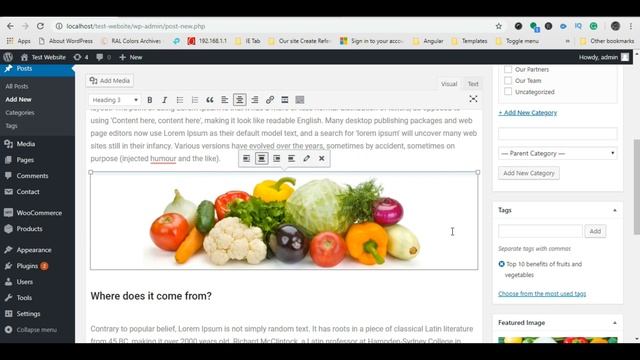
Task: Open the Plugins menu
Action: [27, 266]
